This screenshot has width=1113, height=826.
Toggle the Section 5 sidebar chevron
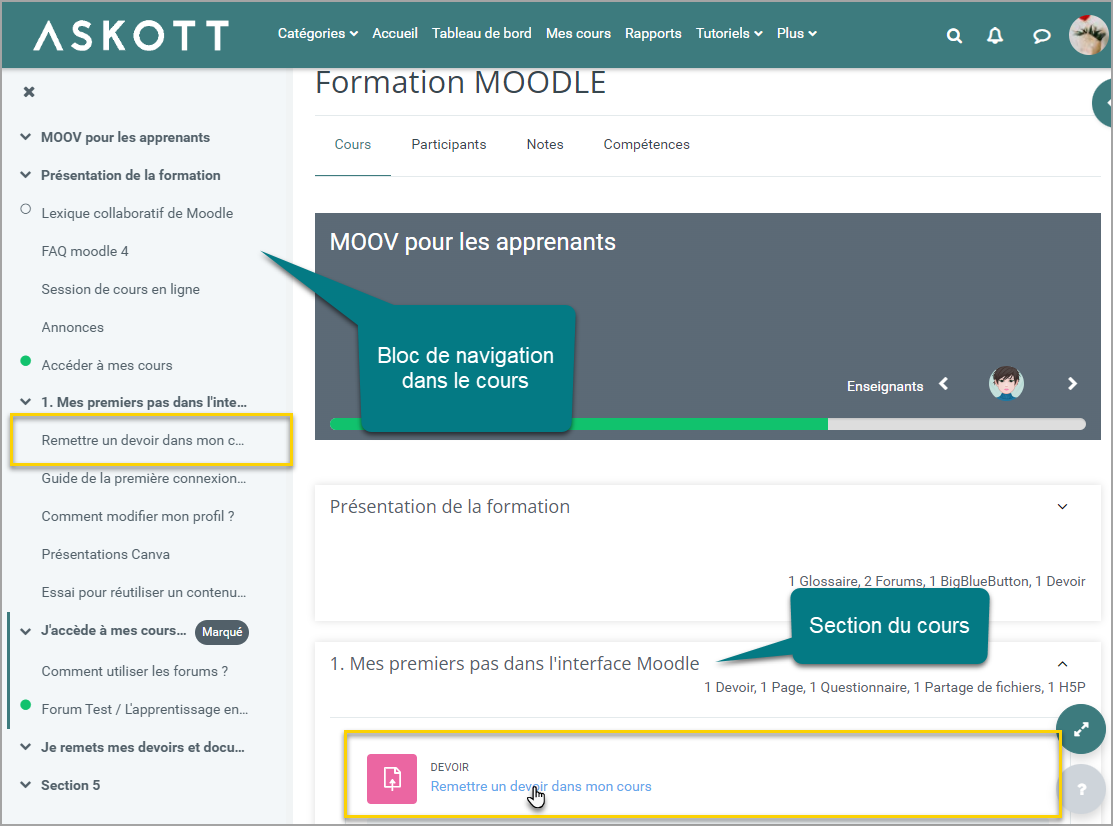pyautogui.click(x=26, y=785)
